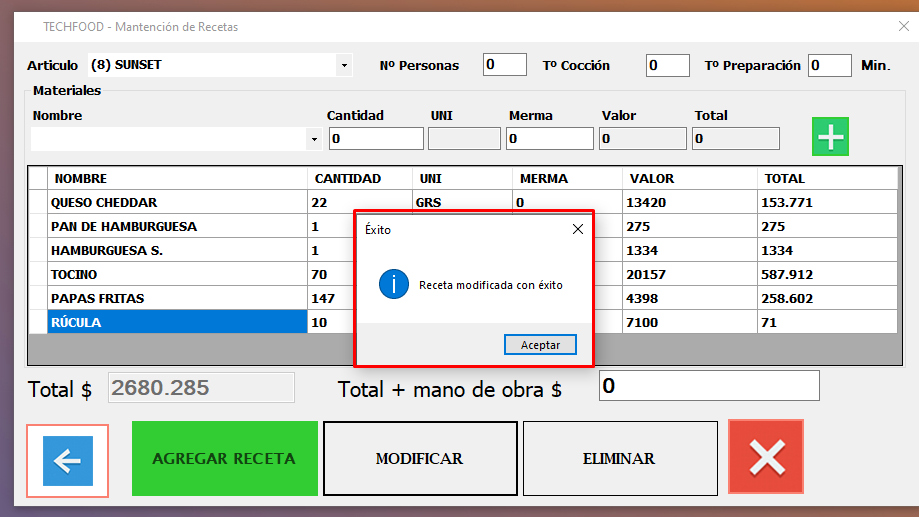
Task: Click the Total + mano de obra field
Action: (x=708, y=386)
